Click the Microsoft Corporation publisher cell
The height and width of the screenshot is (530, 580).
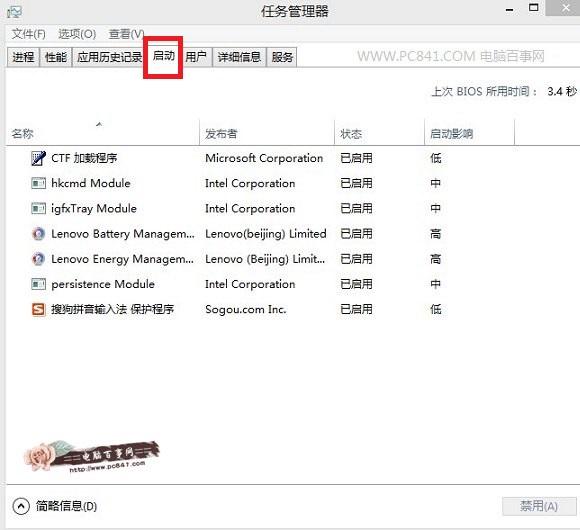click(264, 158)
